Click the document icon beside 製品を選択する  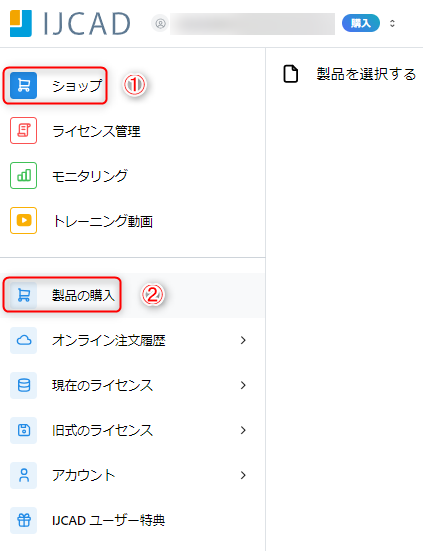(291, 74)
